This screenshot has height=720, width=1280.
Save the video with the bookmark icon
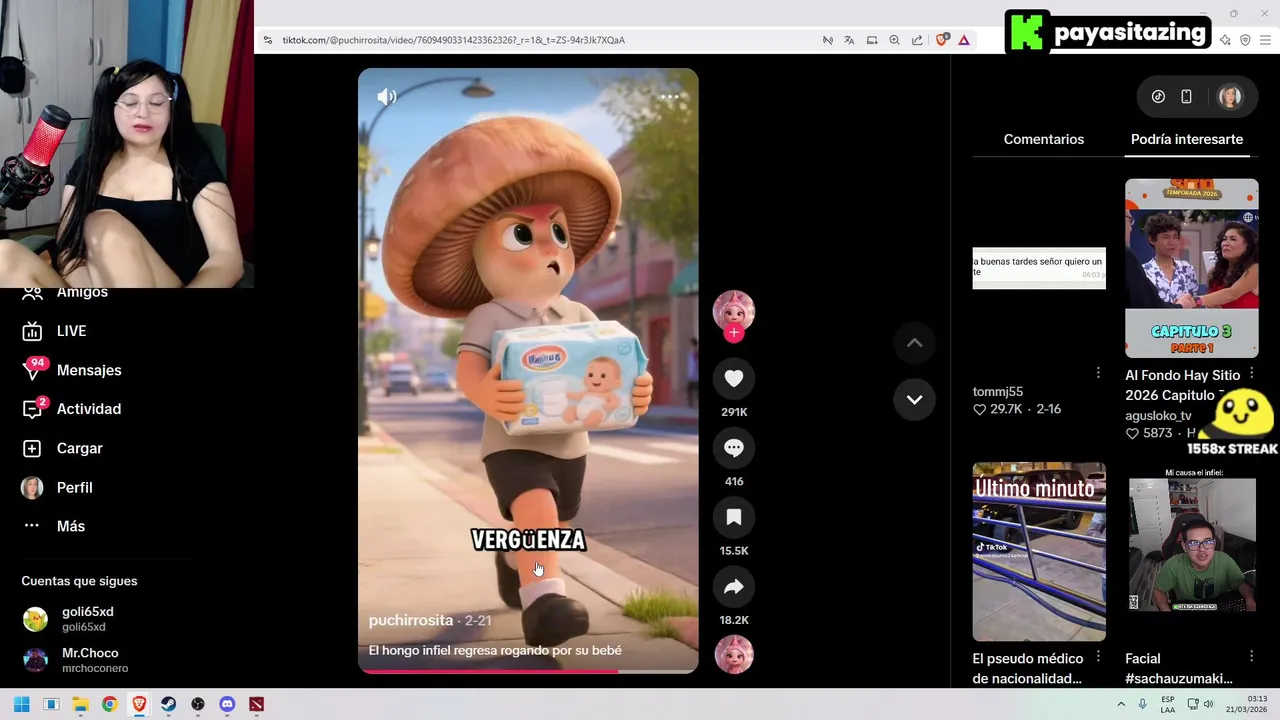[733, 517]
